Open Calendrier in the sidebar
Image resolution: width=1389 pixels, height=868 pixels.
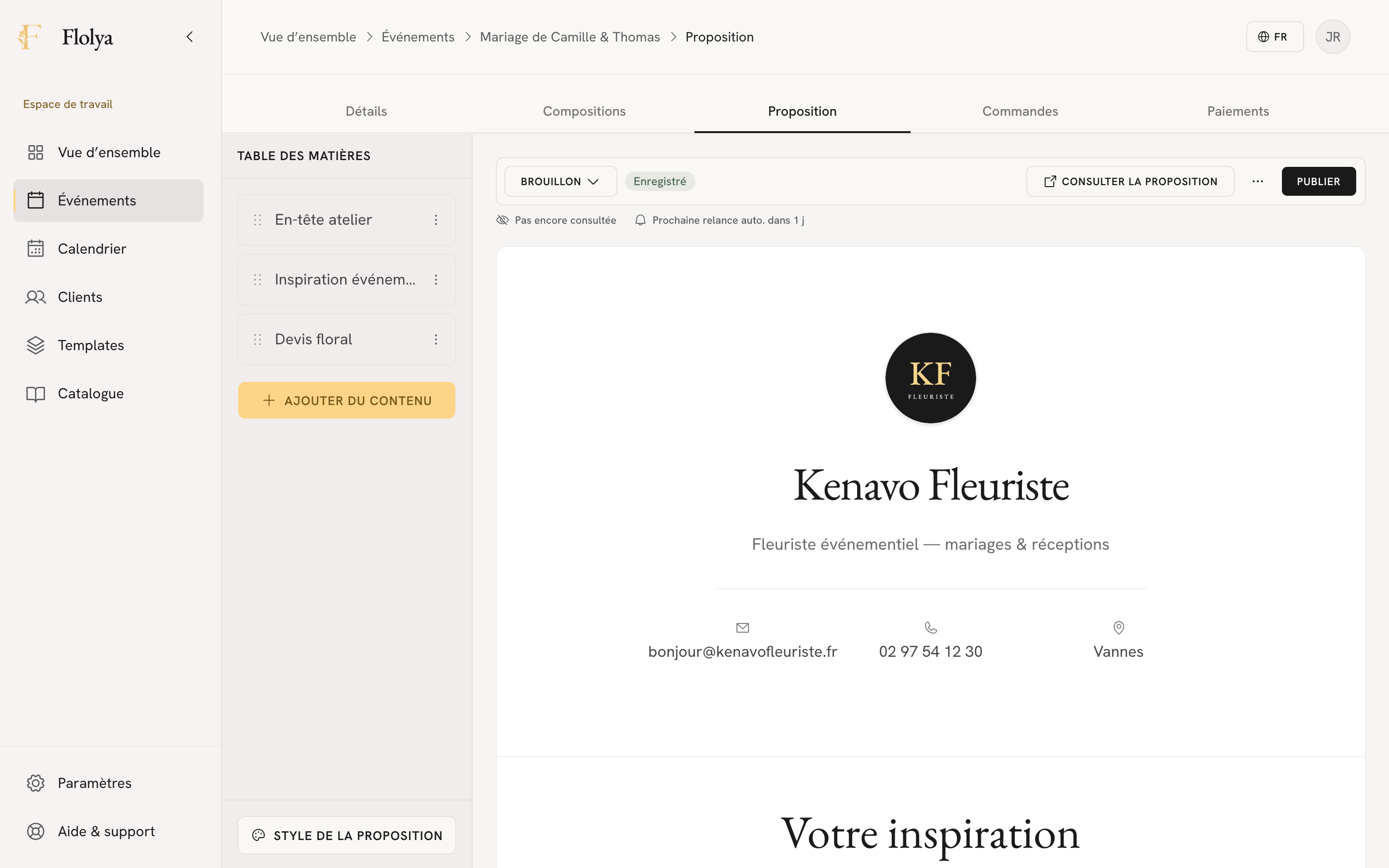[x=109, y=248]
